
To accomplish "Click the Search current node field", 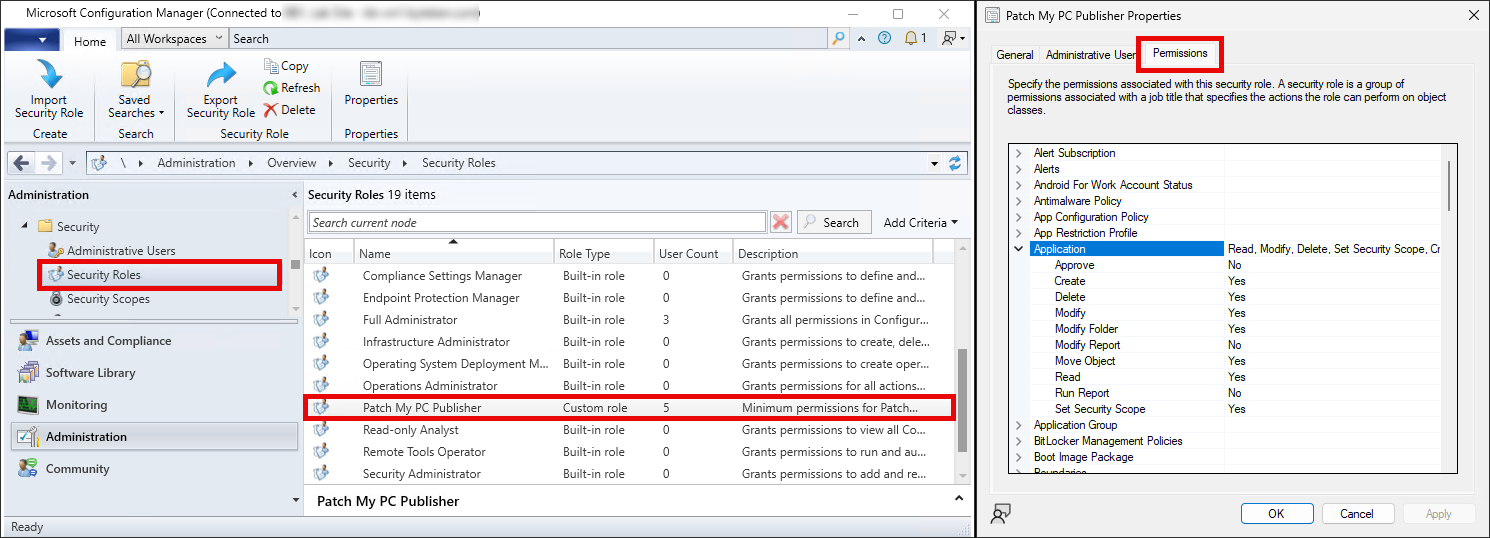I will (x=537, y=222).
